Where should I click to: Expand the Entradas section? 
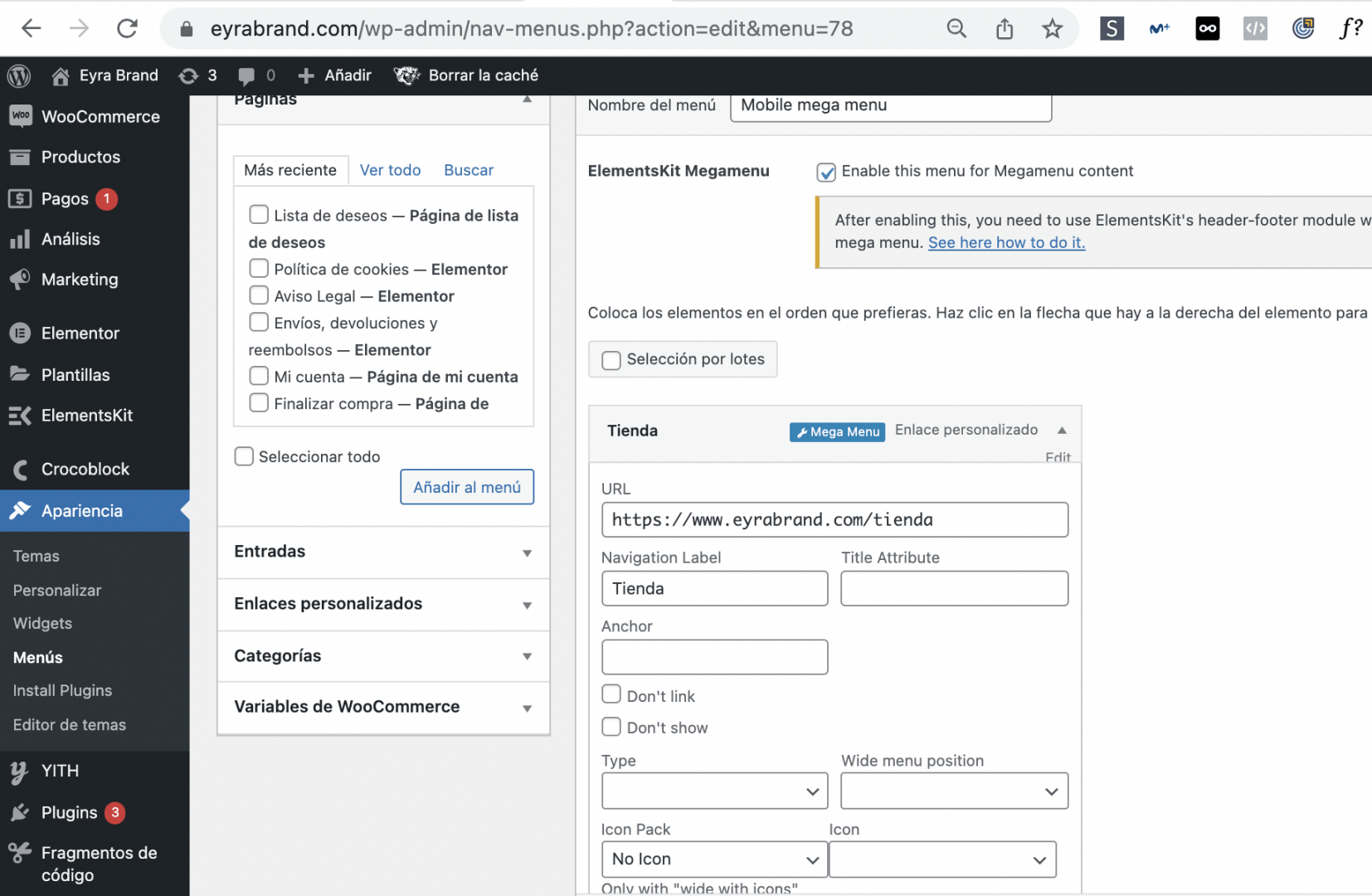(383, 552)
